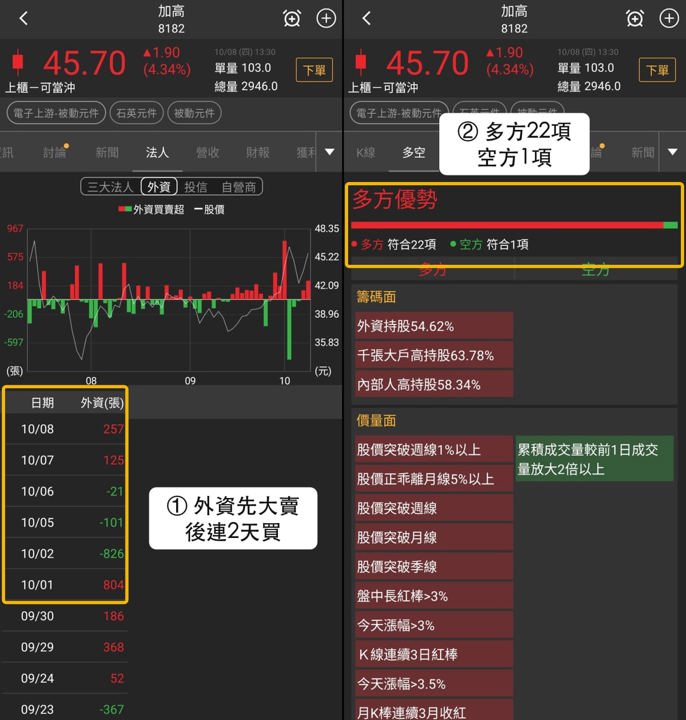Tap 空方 符合1項 label
The image size is (686, 720).
point(489,244)
